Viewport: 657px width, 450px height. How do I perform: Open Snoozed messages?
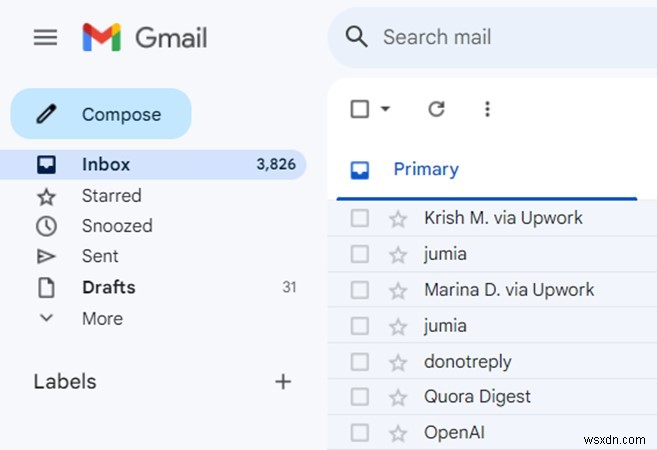click(x=153, y=226)
